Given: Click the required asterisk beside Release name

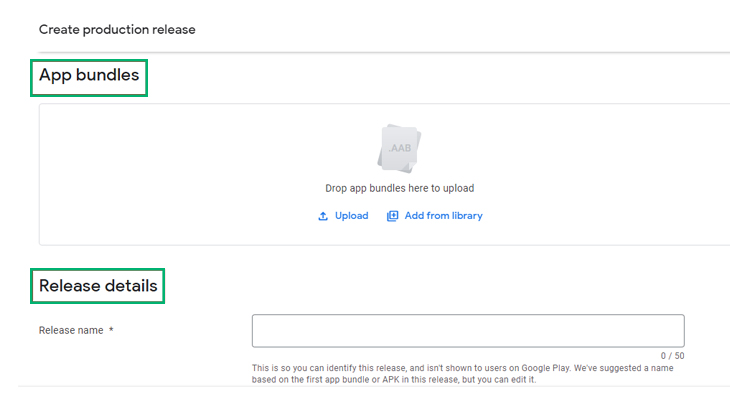Looking at the screenshot, I should (x=111, y=329).
